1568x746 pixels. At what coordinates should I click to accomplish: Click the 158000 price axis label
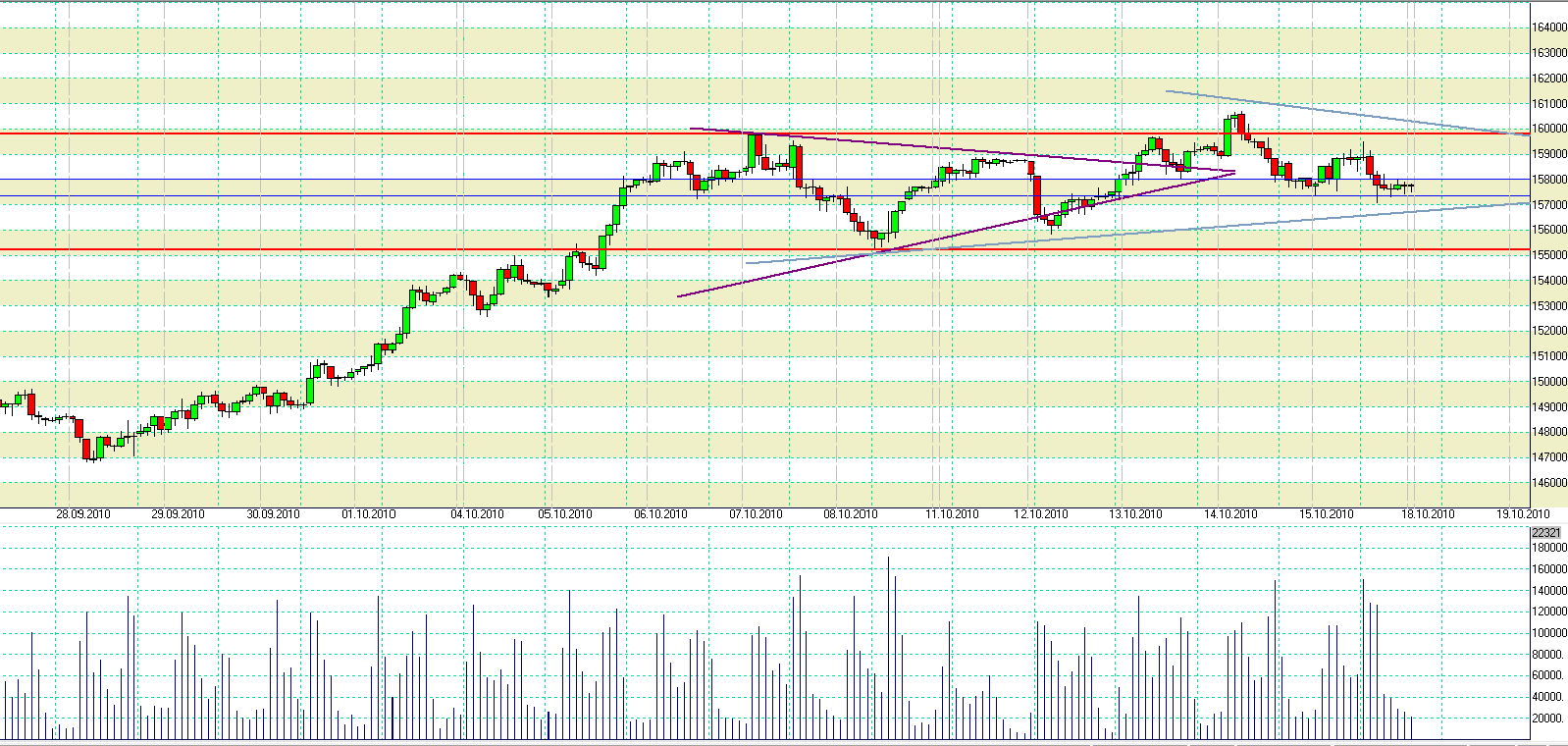pos(1549,180)
